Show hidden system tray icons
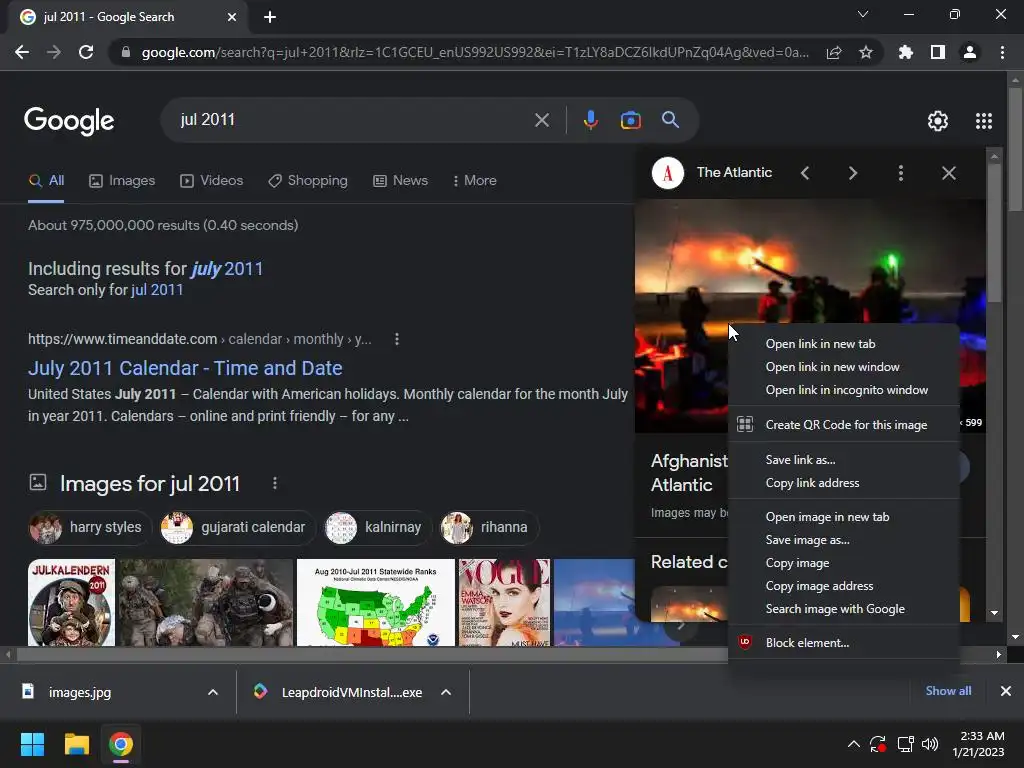 tap(853, 744)
